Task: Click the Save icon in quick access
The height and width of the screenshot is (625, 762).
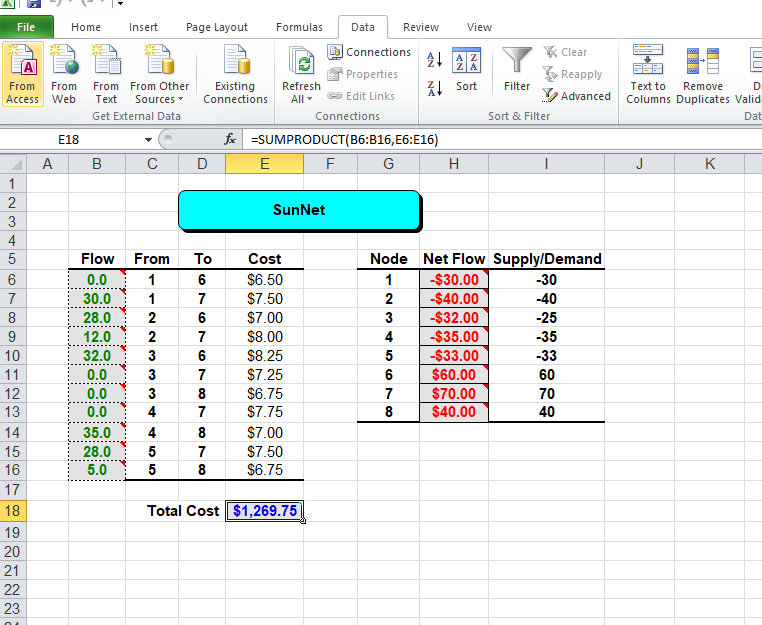Action: tap(34, 3)
